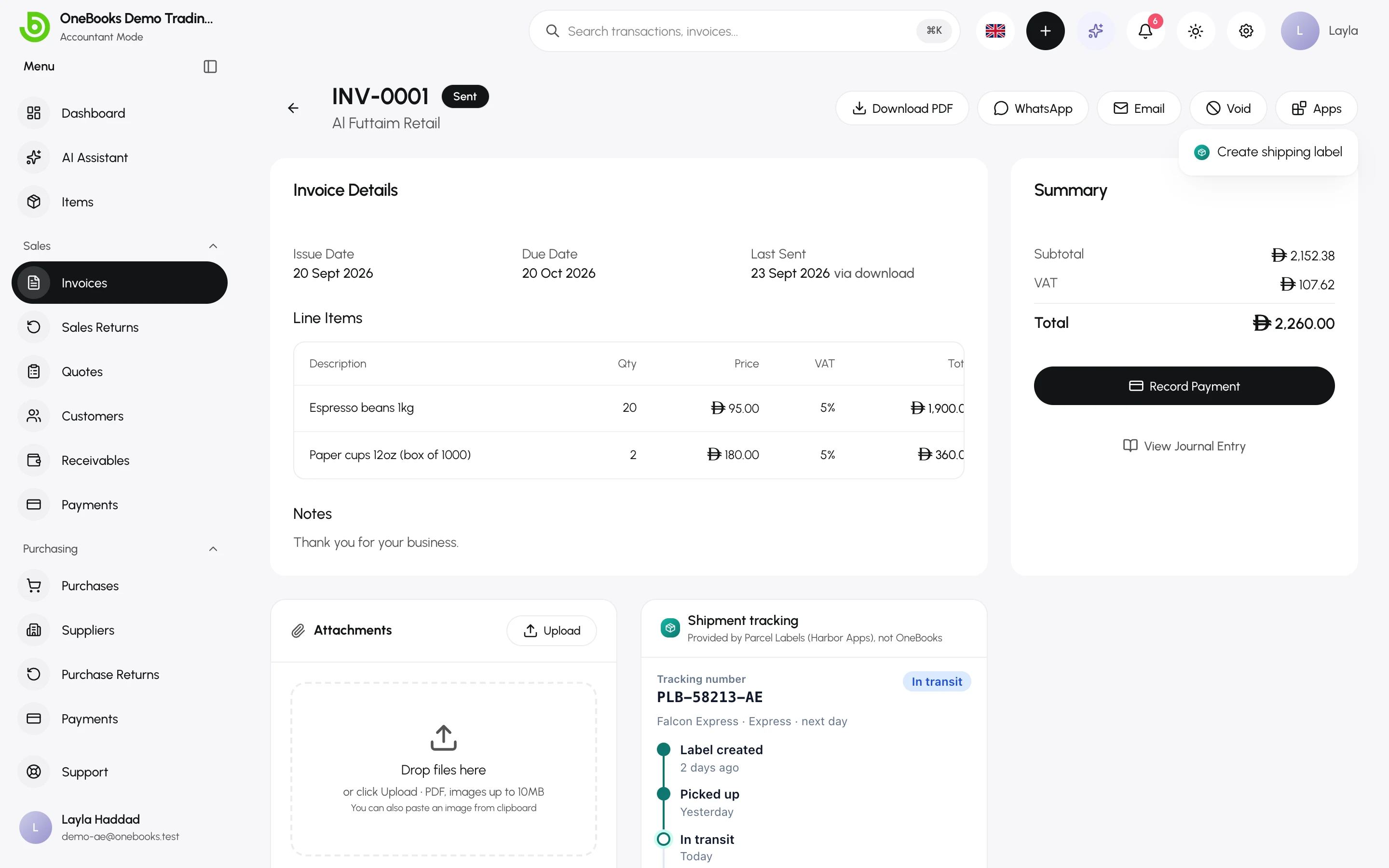Click the Drop files here area

(444, 769)
